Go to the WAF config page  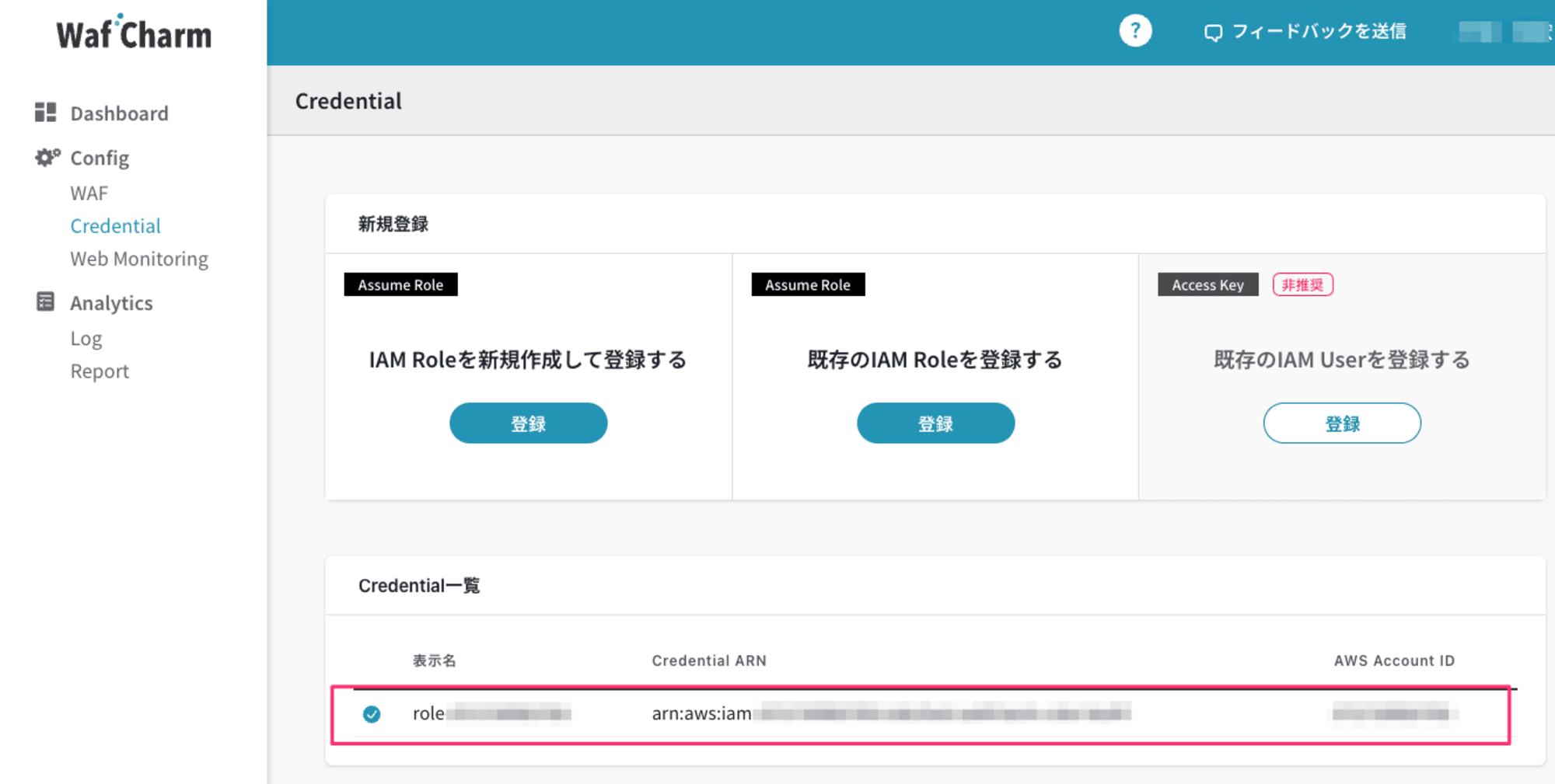[x=89, y=193]
